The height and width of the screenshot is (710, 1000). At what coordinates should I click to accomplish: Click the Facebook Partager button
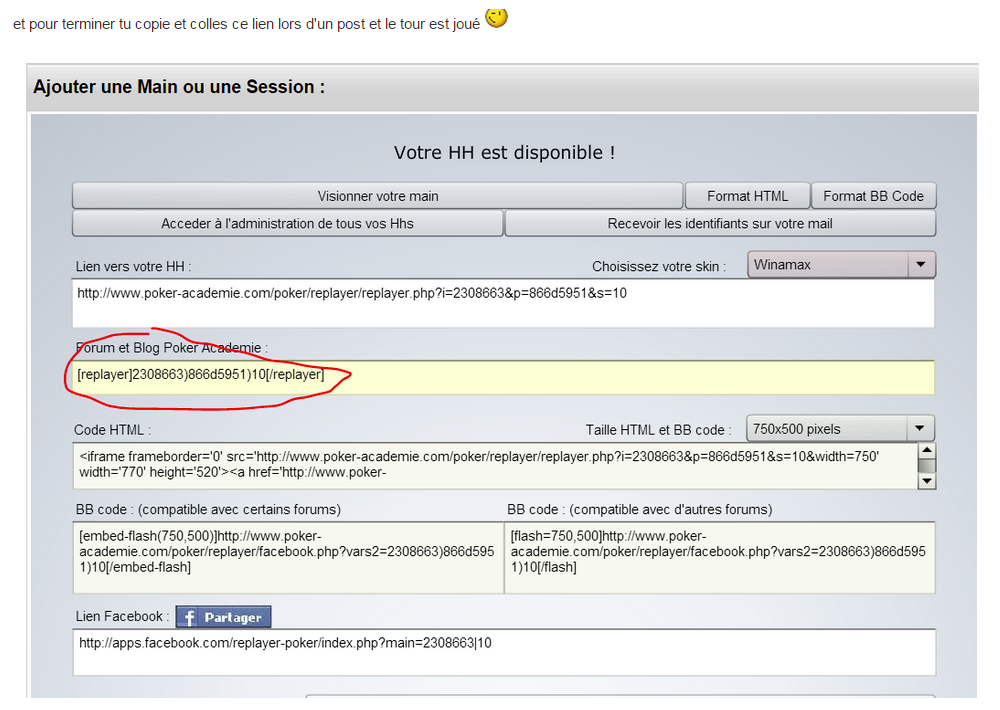(x=223, y=617)
